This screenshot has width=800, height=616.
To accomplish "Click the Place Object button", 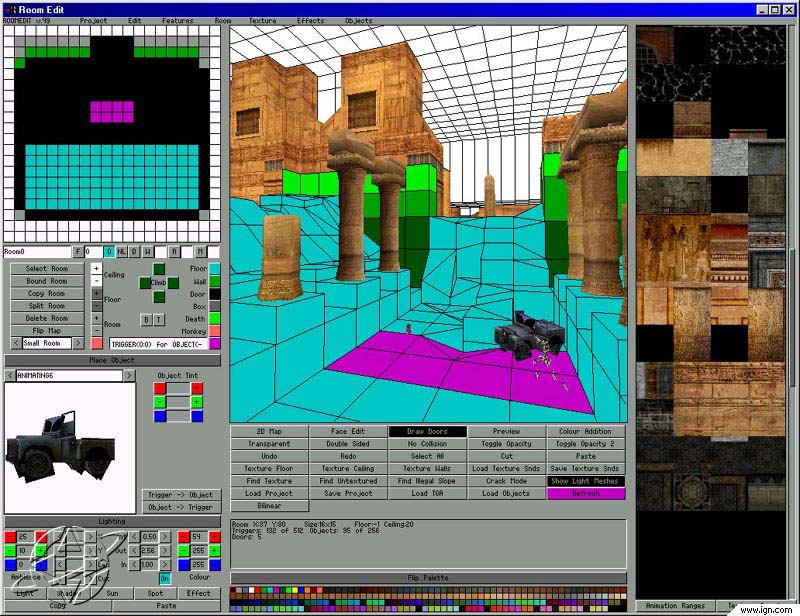I will pos(111,360).
